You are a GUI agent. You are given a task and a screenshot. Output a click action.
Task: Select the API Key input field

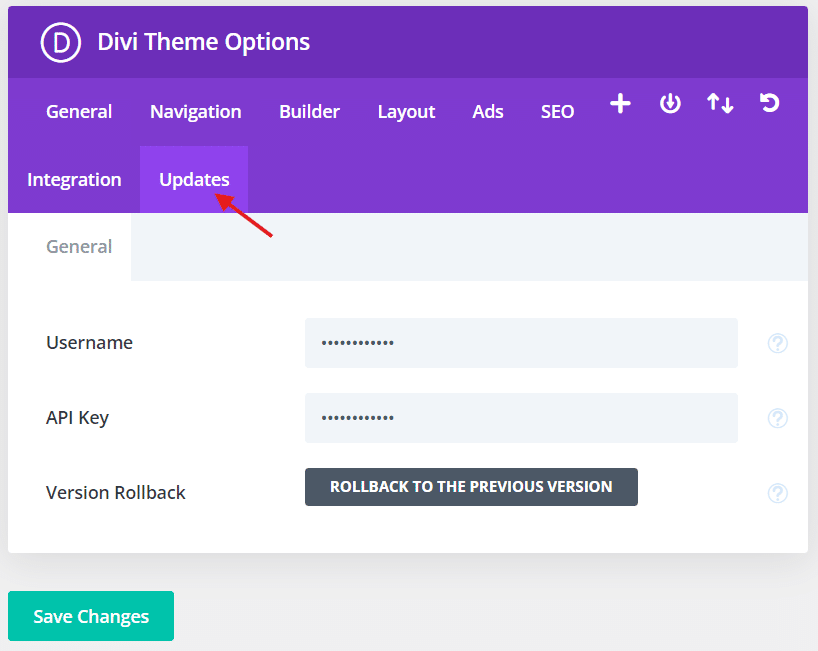pyautogui.click(x=521, y=418)
